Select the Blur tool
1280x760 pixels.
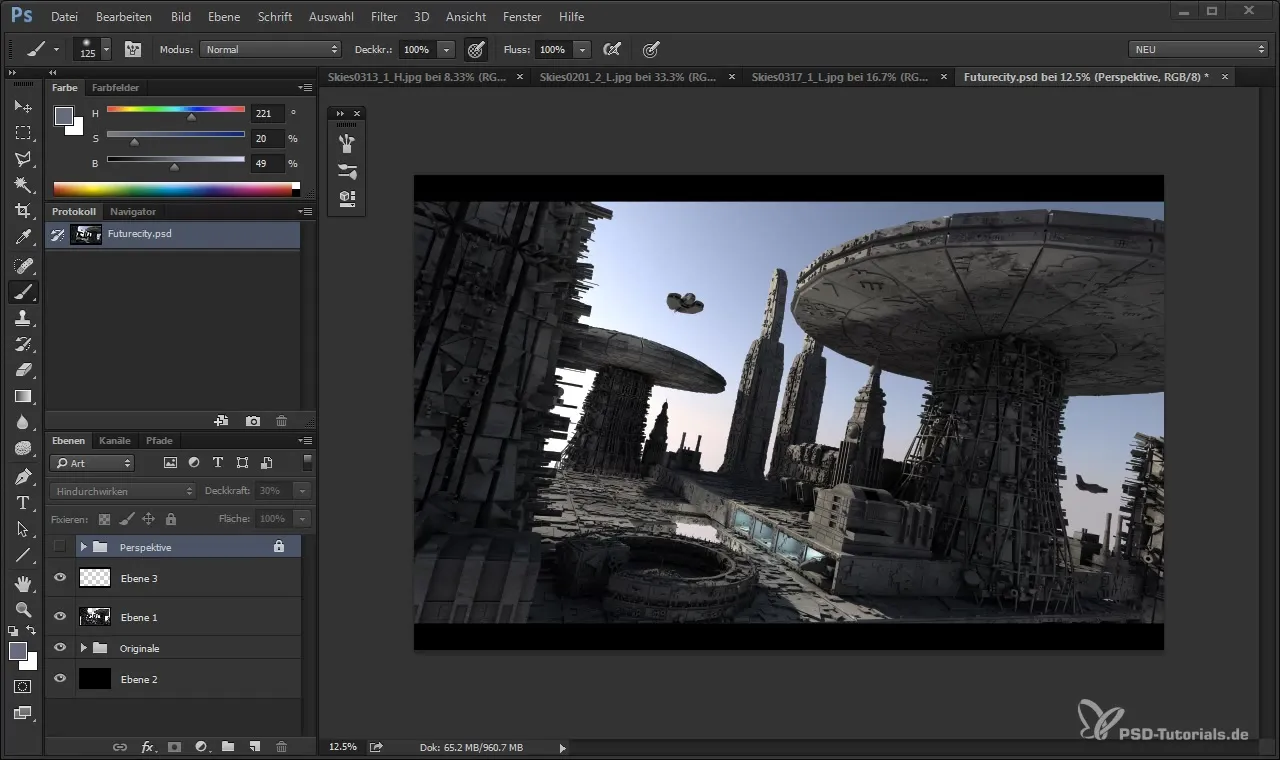(23, 423)
